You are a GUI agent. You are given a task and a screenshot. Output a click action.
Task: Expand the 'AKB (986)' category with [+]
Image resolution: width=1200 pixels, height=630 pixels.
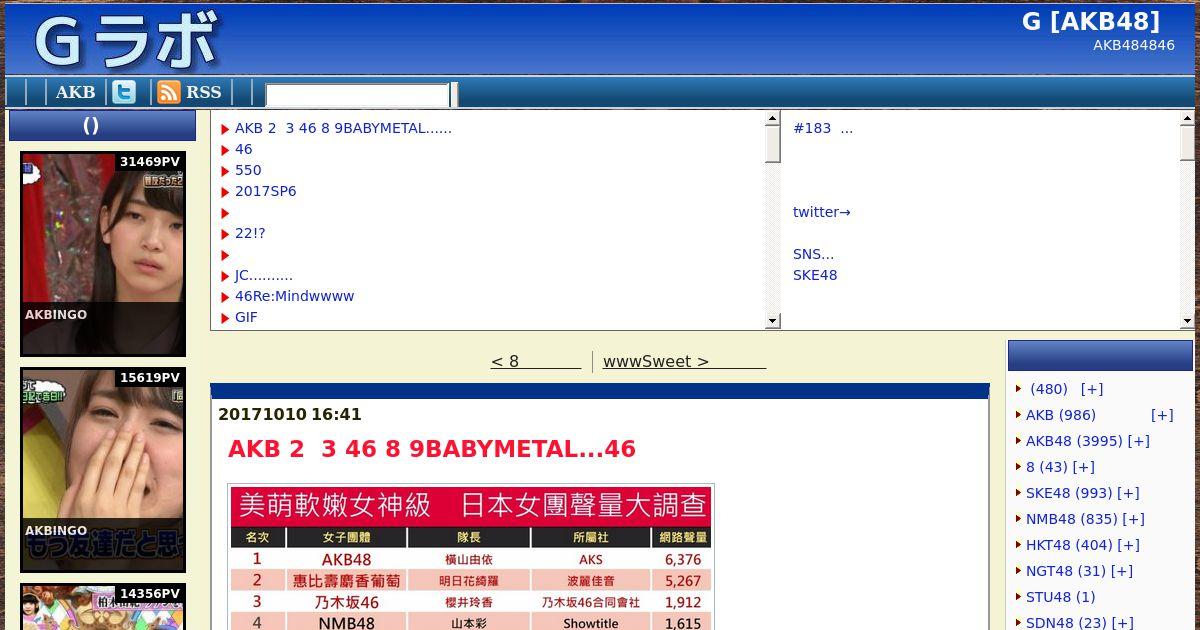coord(1161,415)
